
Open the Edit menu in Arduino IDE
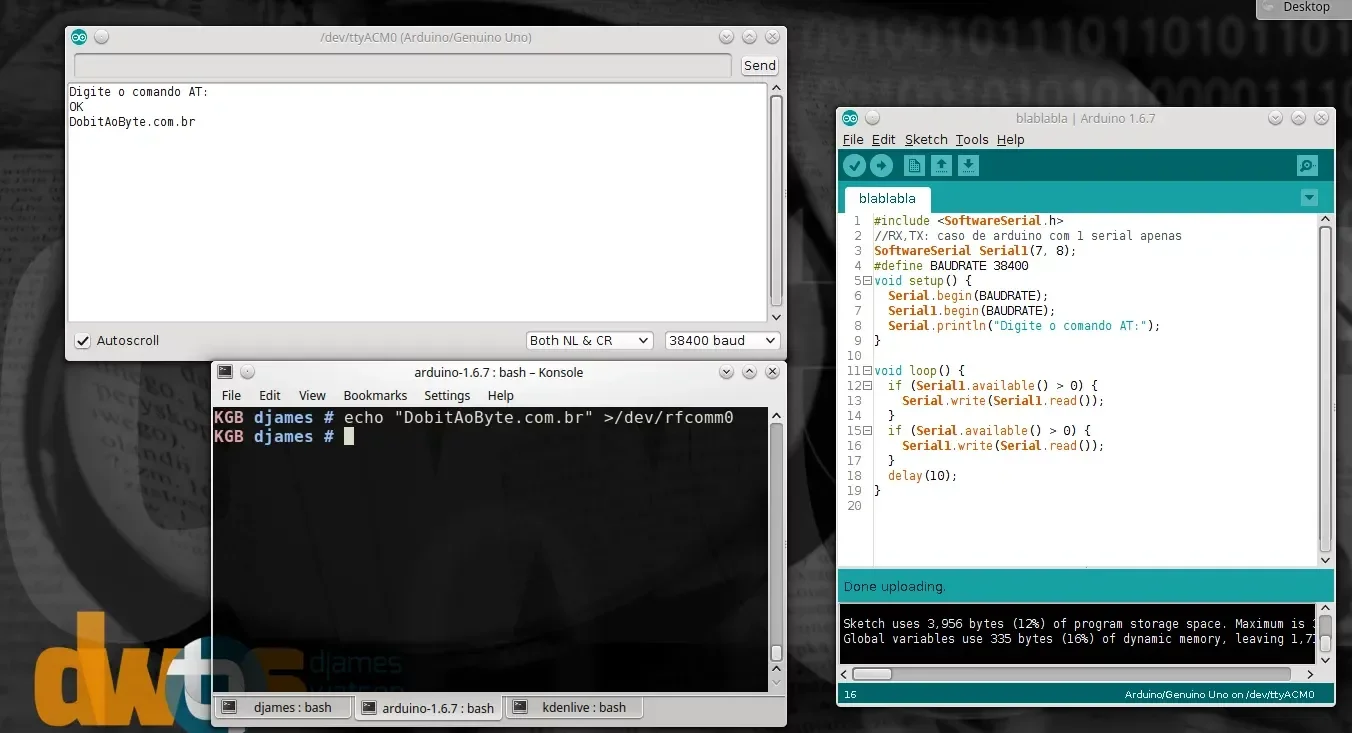point(883,140)
